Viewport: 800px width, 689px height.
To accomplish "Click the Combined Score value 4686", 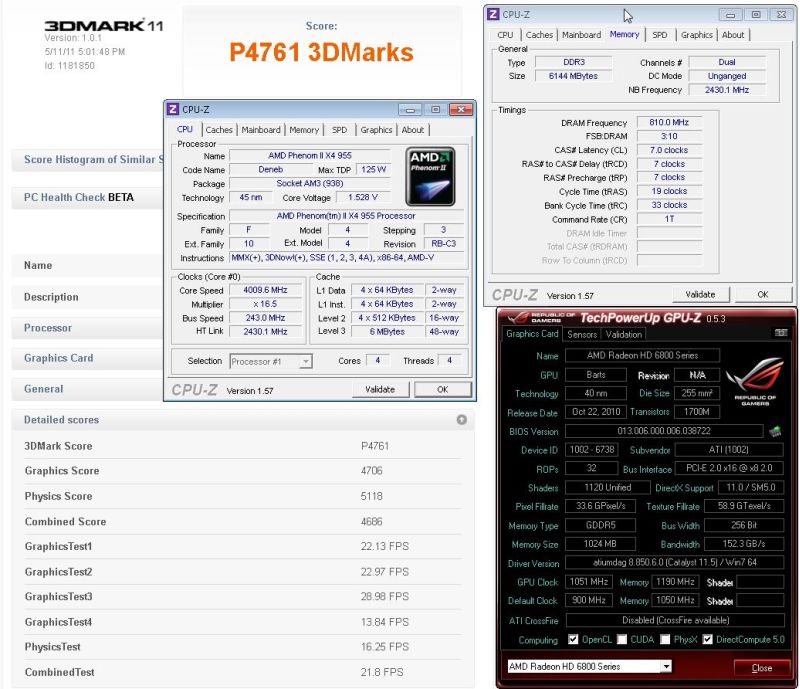I will click(371, 522).
